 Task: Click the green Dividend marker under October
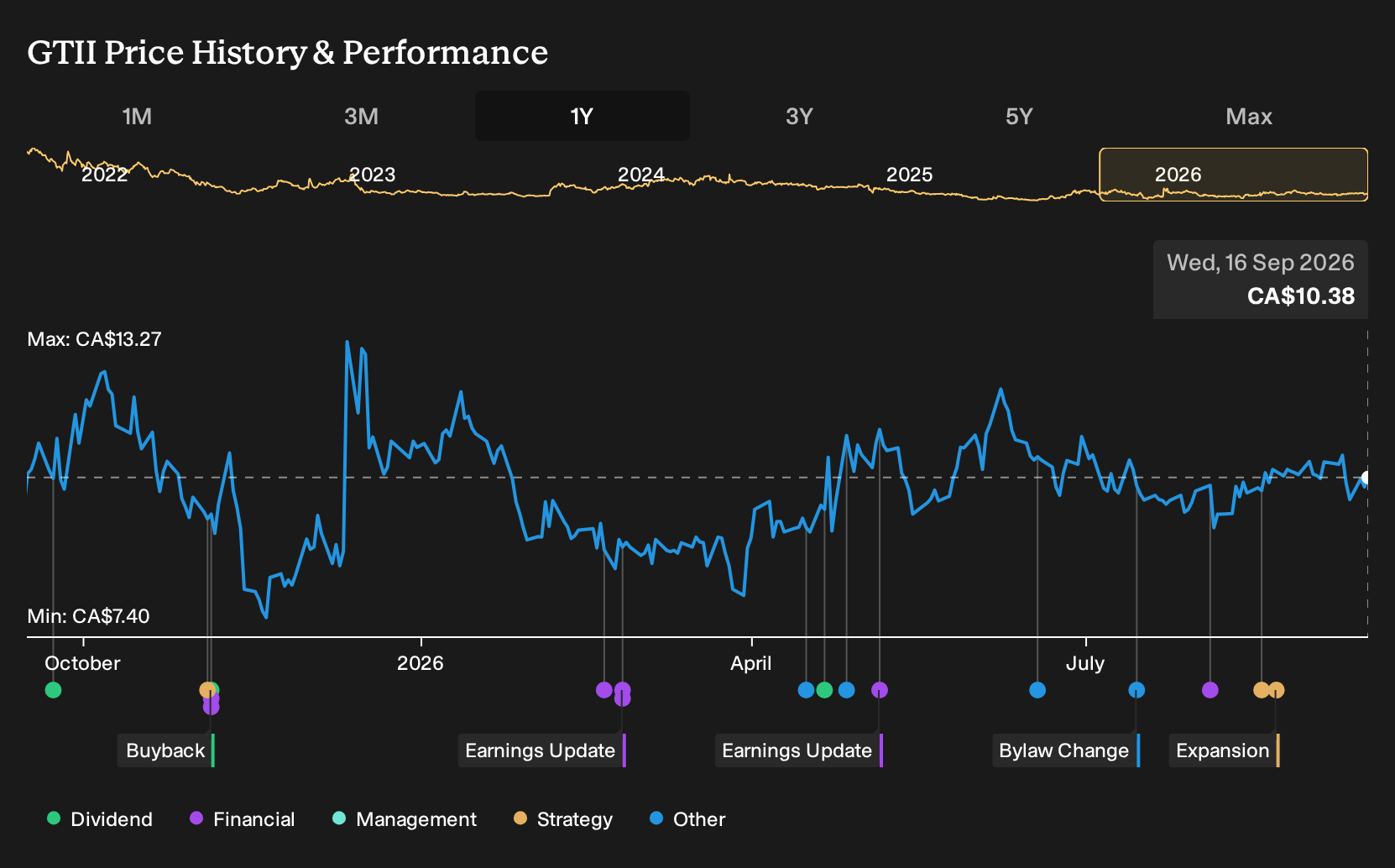[53, 690]
